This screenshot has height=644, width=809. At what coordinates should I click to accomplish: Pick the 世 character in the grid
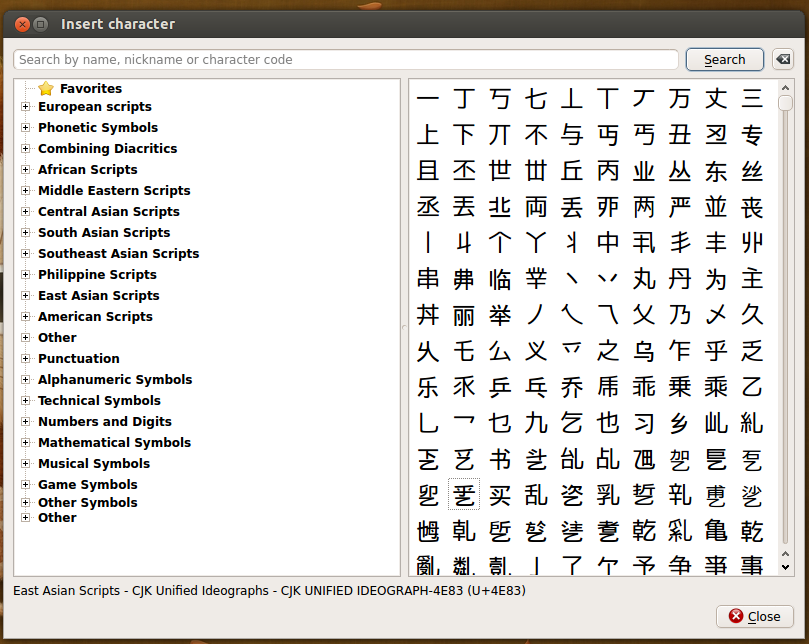(500, 170)
